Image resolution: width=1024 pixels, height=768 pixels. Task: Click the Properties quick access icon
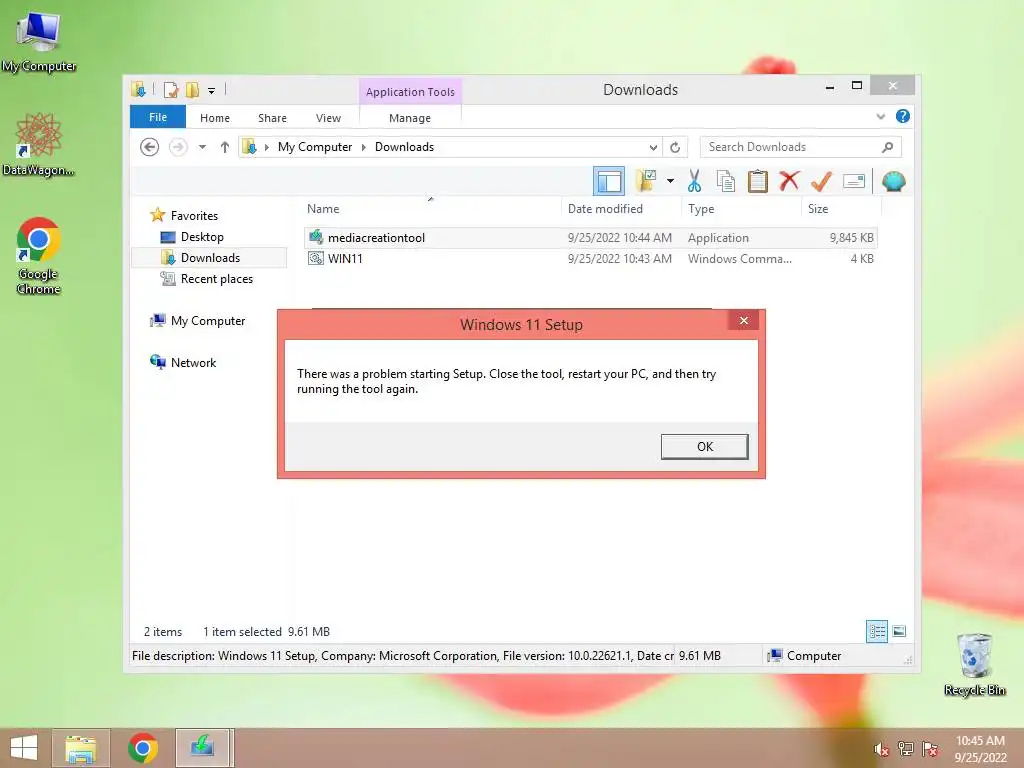[171, 90]
